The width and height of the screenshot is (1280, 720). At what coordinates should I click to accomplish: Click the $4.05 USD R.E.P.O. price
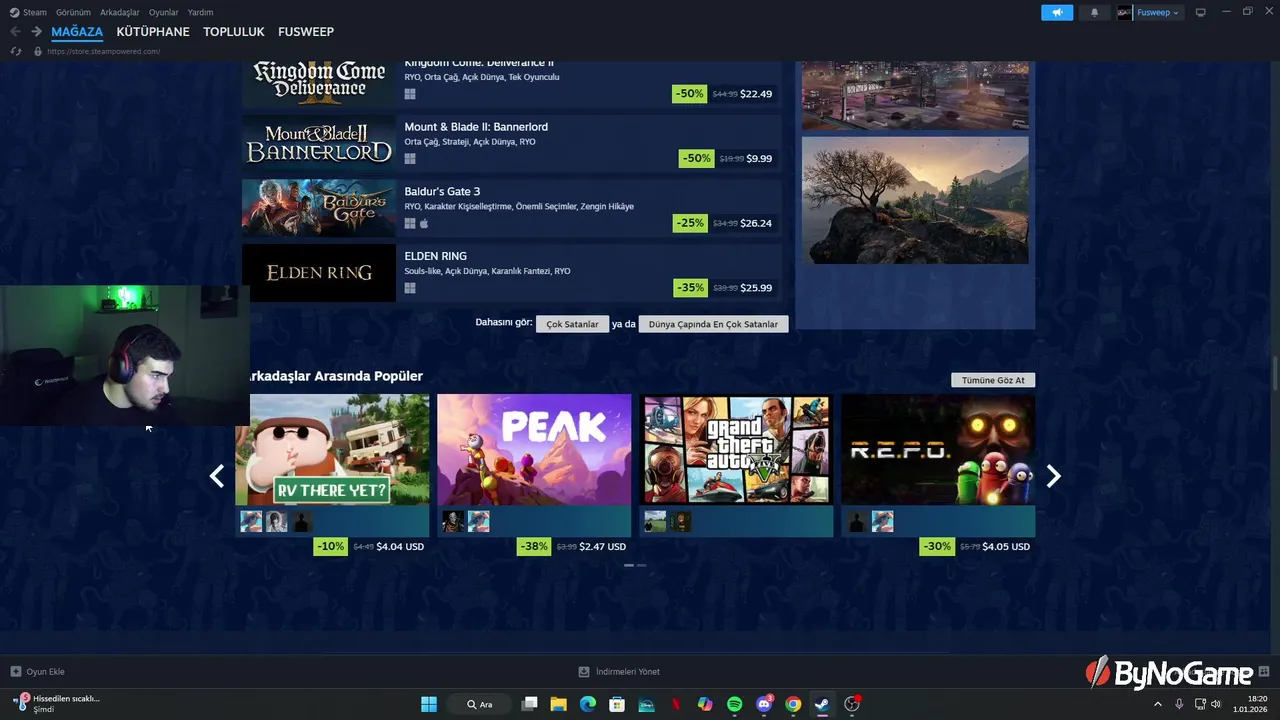pyautogui.click(x=1005, y=547)
